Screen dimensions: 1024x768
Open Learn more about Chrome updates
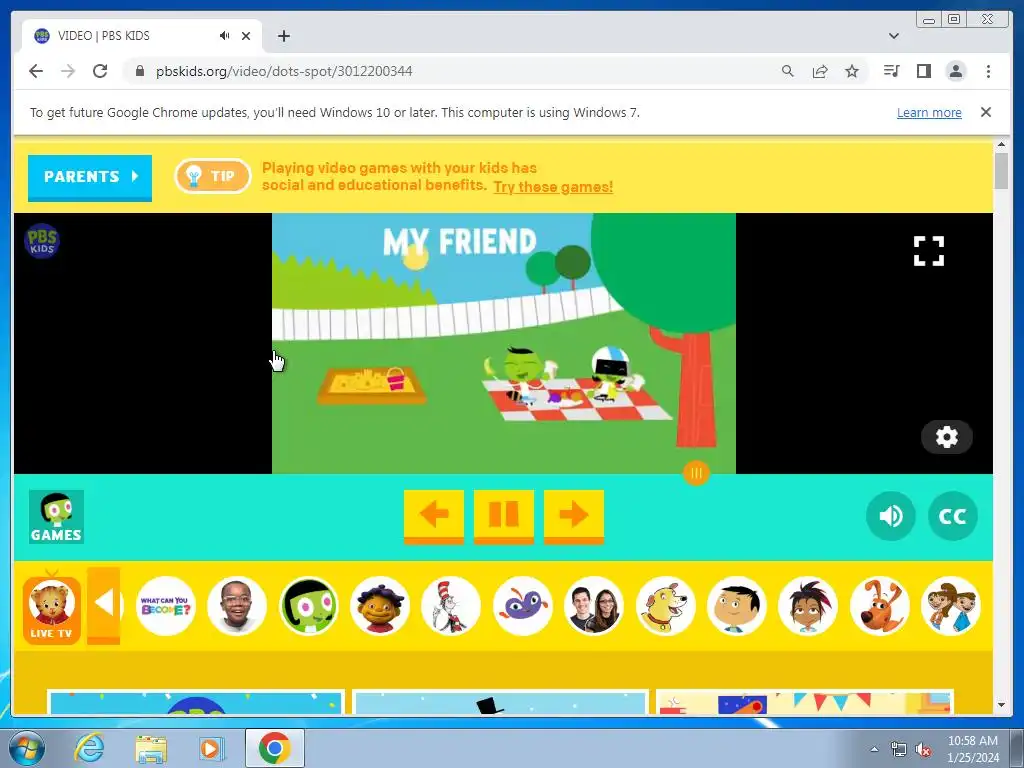[929, 112]
